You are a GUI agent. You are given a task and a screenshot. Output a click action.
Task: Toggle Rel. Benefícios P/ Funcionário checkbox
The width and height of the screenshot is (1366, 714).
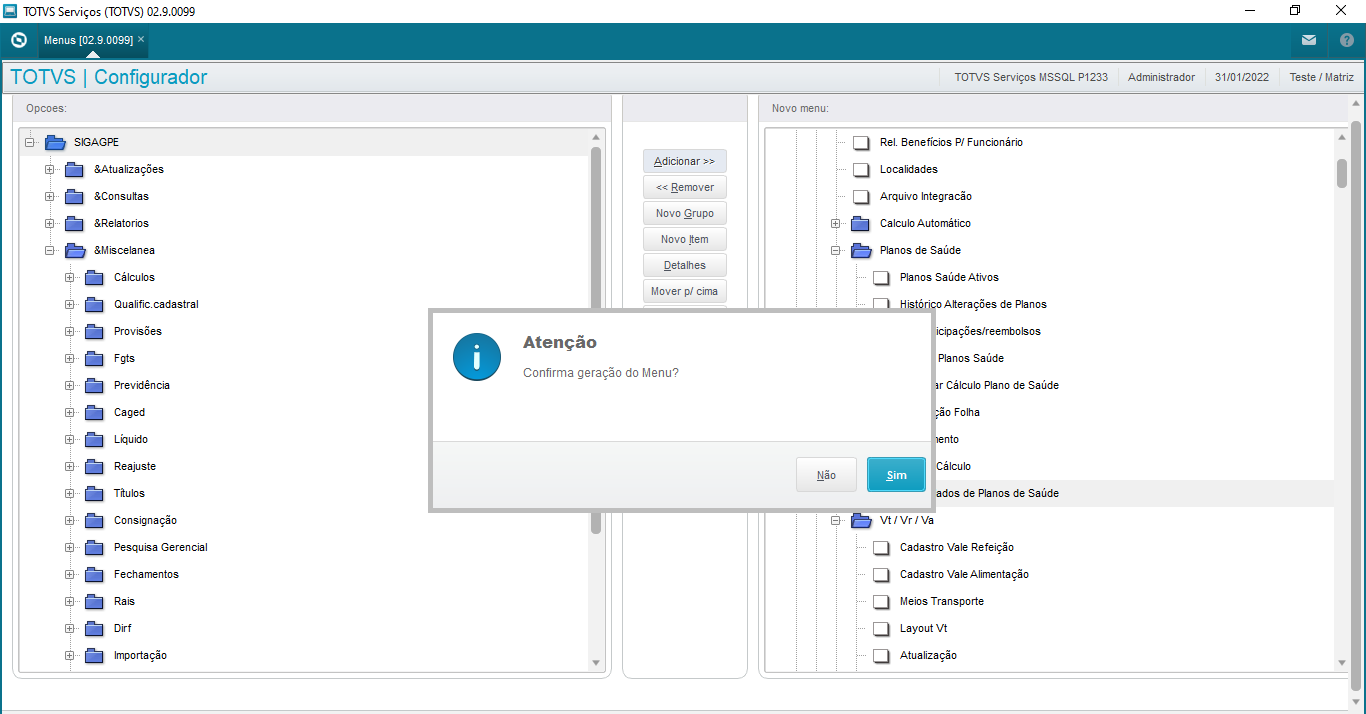[x=861, y=142]
